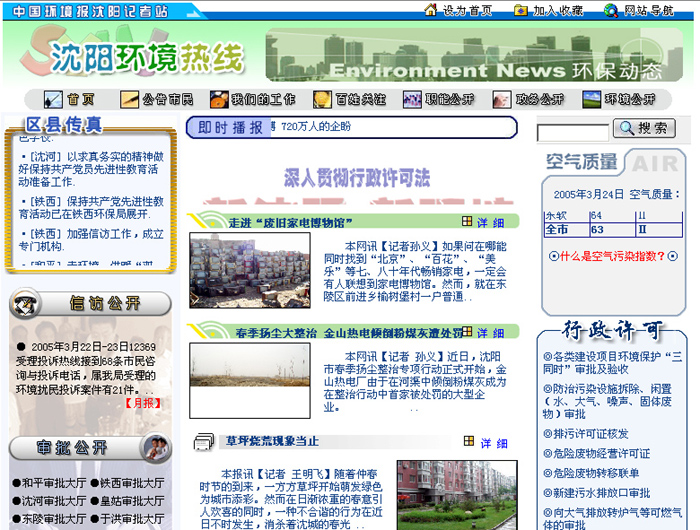Open headline 春季扬尘大整治 金山热电
The height and width of the screenshot is (530, 700).
pyautogui.click(x=349, y=333)
